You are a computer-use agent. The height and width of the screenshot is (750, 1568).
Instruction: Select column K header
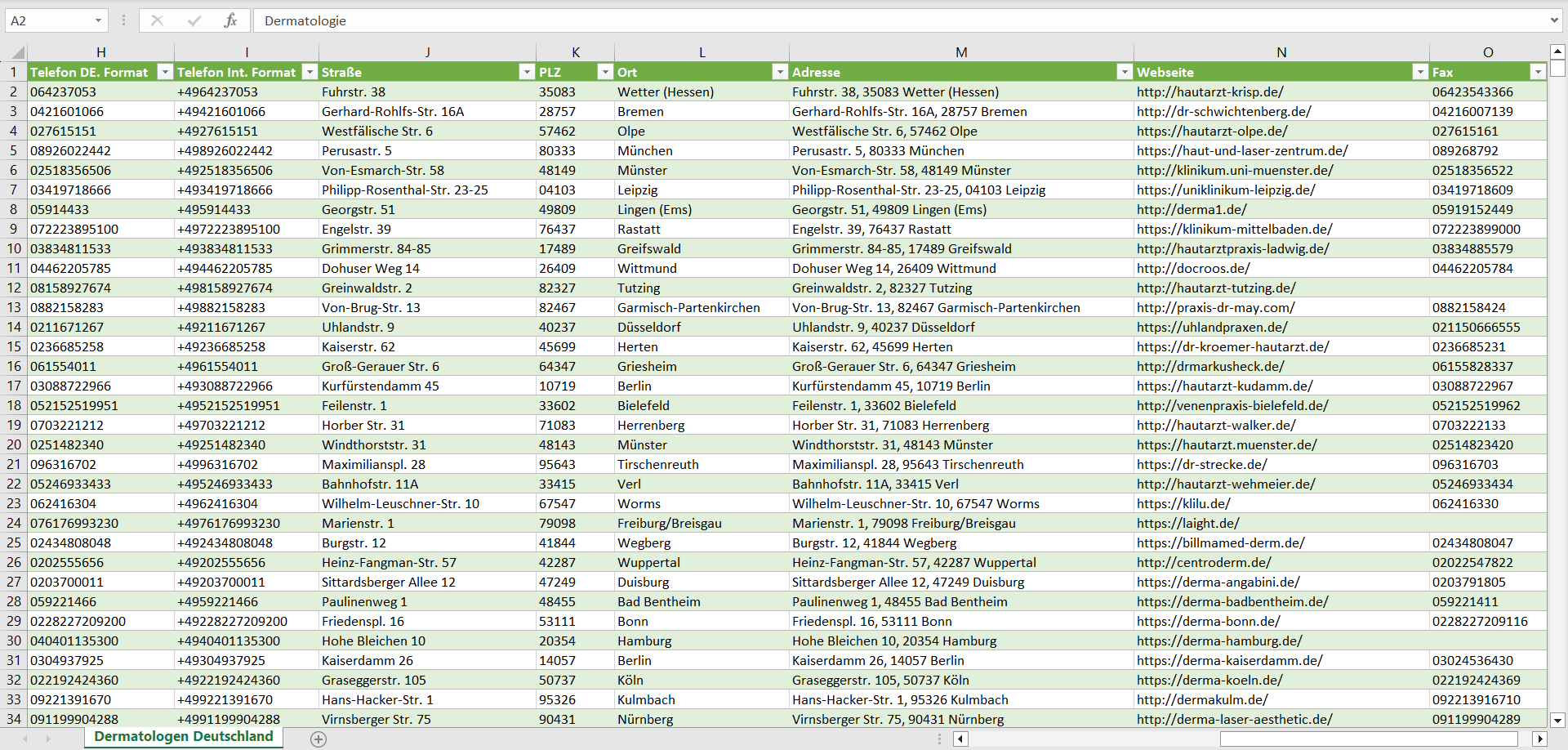pyautogui.click(x=576, y=52)
